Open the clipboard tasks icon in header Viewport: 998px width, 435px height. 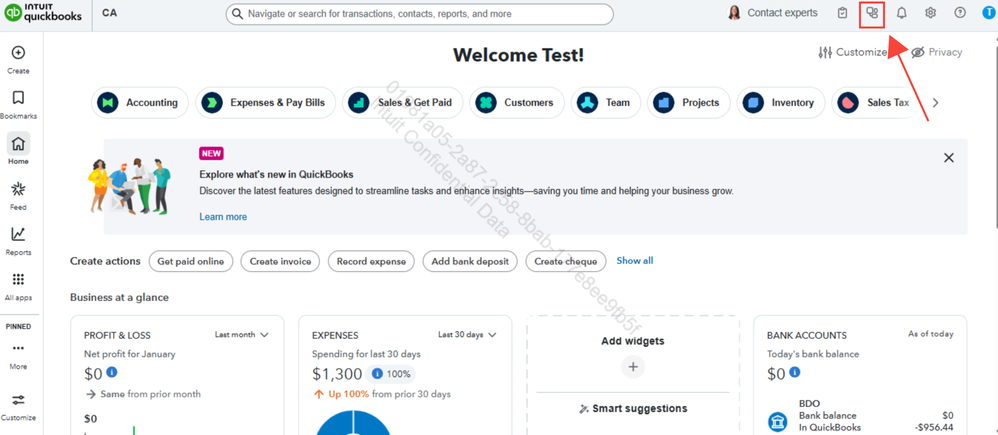pos(843,13)
